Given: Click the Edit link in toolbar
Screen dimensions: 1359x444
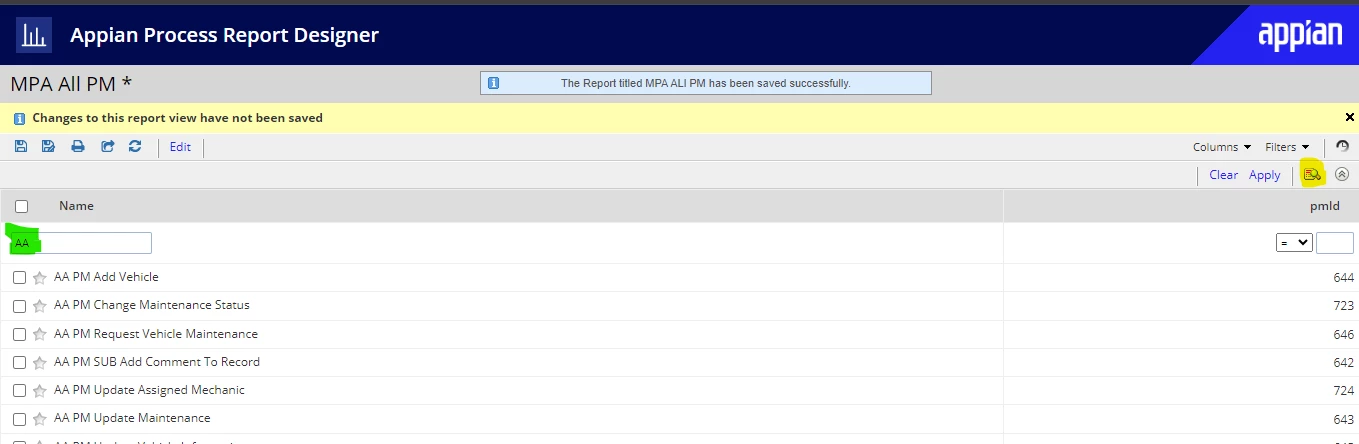Looking at the screenshot, I should [x=180, y=147].
